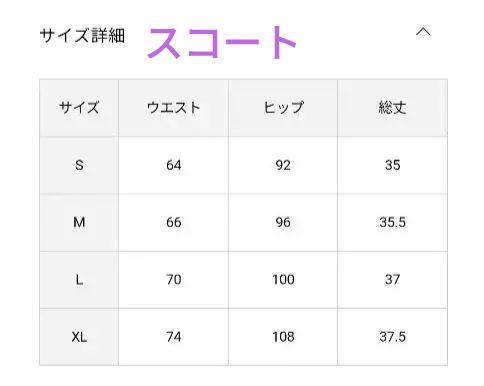484x386 pixels.
Task: Collapse the size details chevron
Action: [423, 32]
